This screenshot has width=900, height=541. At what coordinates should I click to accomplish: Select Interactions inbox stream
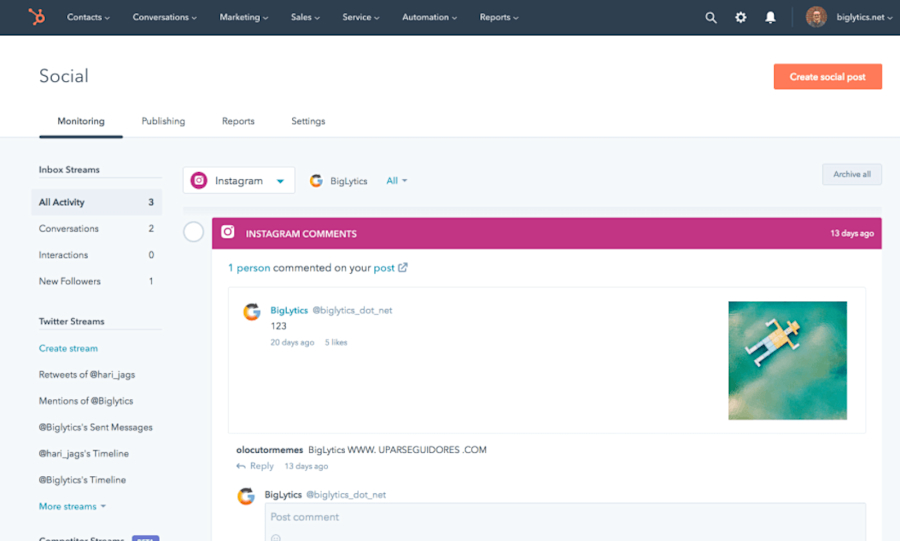coord(96,255)
